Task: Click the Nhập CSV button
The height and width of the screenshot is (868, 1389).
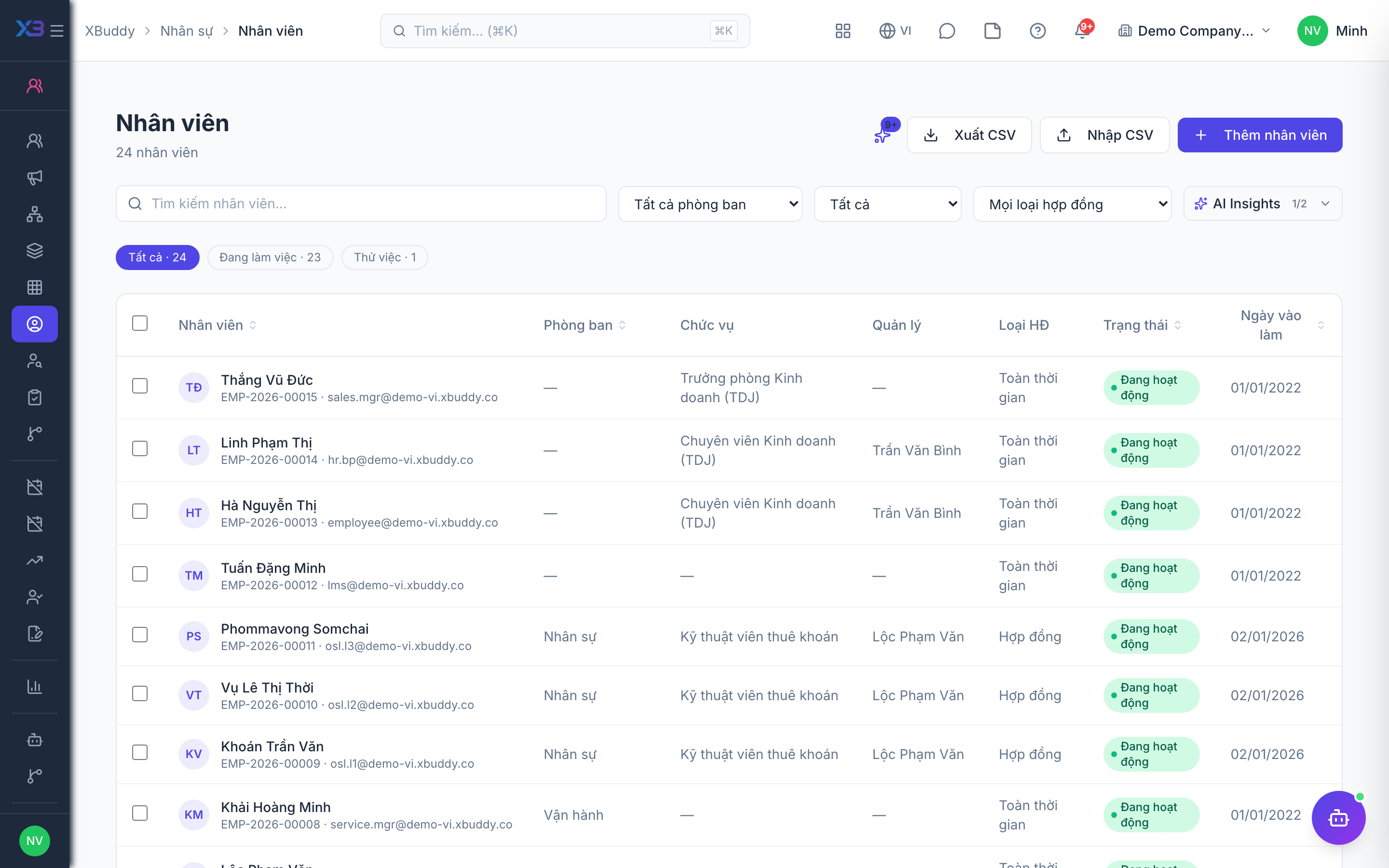Action: click(1104, 135)
